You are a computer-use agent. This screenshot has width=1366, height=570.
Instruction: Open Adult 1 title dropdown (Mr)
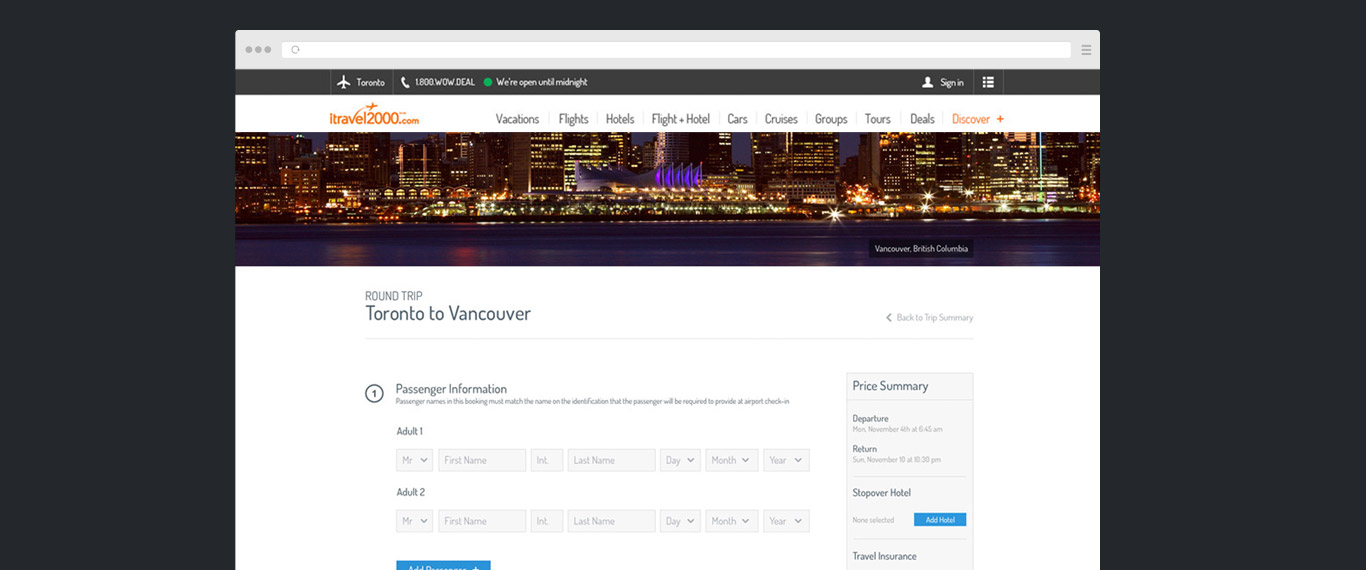click(414, 460)
